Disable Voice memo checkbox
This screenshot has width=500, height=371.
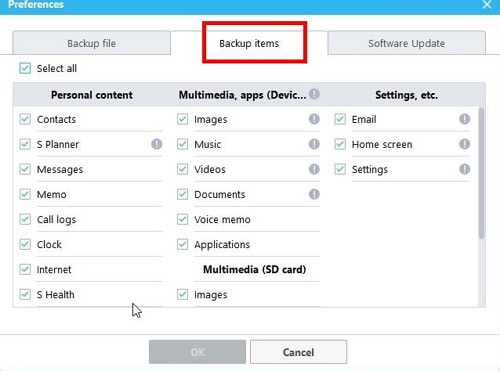[182, 219]
